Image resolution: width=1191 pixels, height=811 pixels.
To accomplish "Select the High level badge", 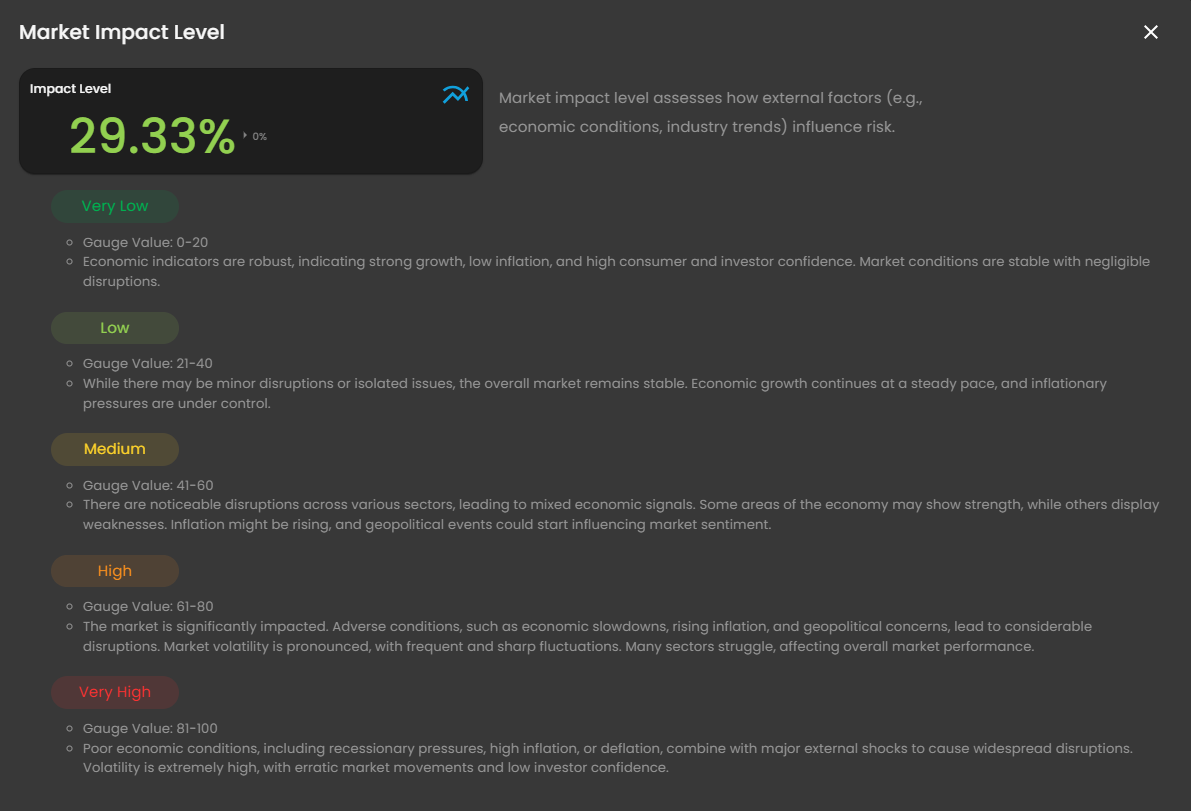I will 115,571.
